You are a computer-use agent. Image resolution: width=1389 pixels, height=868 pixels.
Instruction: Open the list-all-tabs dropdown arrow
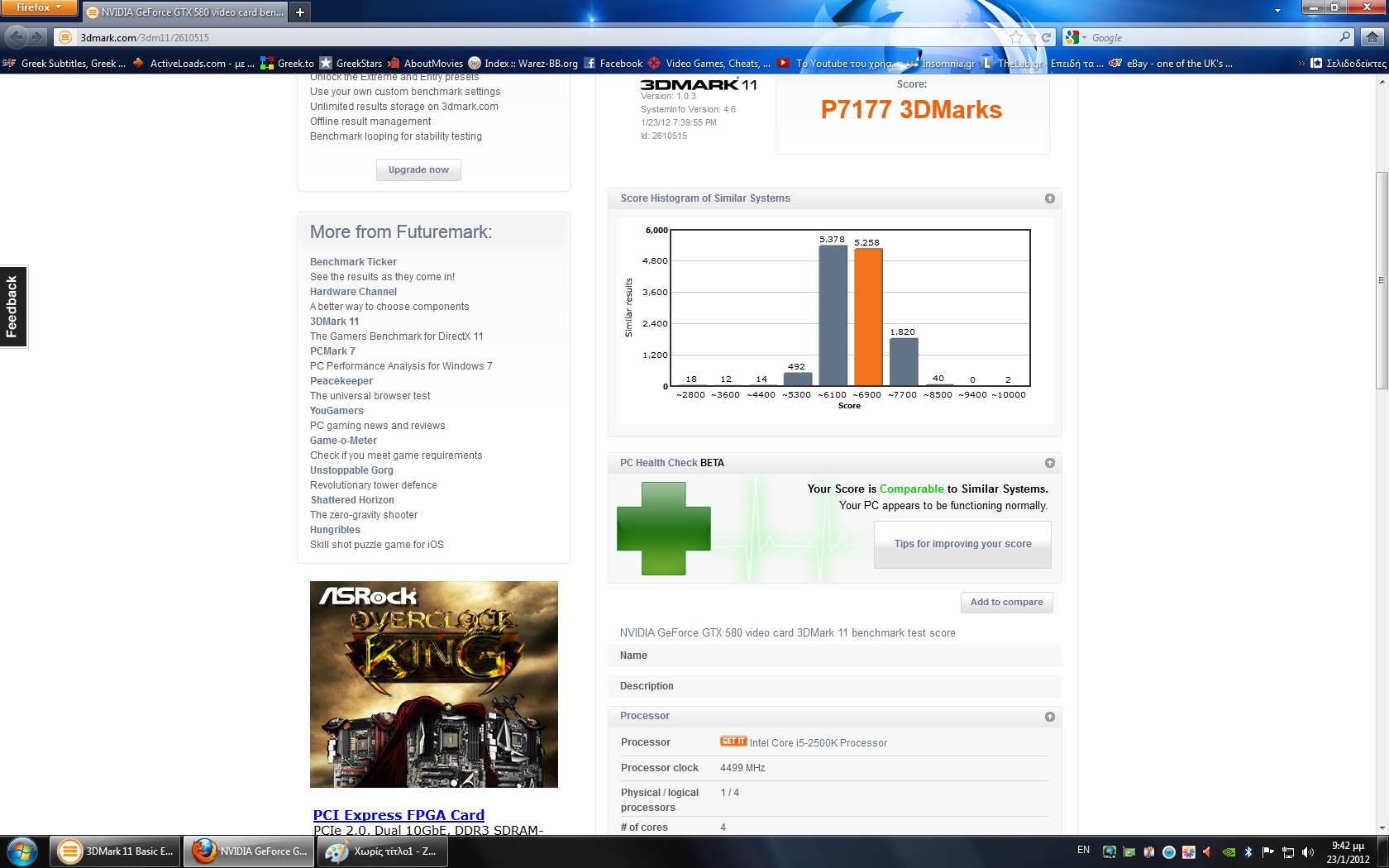(x=1277, y=11)
